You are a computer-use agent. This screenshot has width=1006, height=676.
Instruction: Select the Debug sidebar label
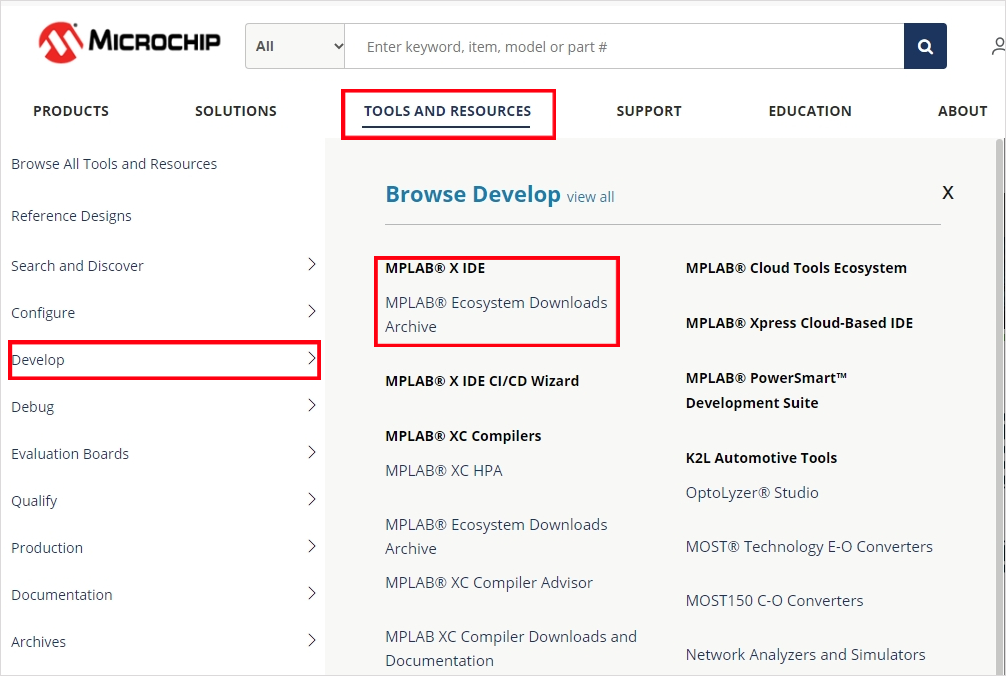33,407
